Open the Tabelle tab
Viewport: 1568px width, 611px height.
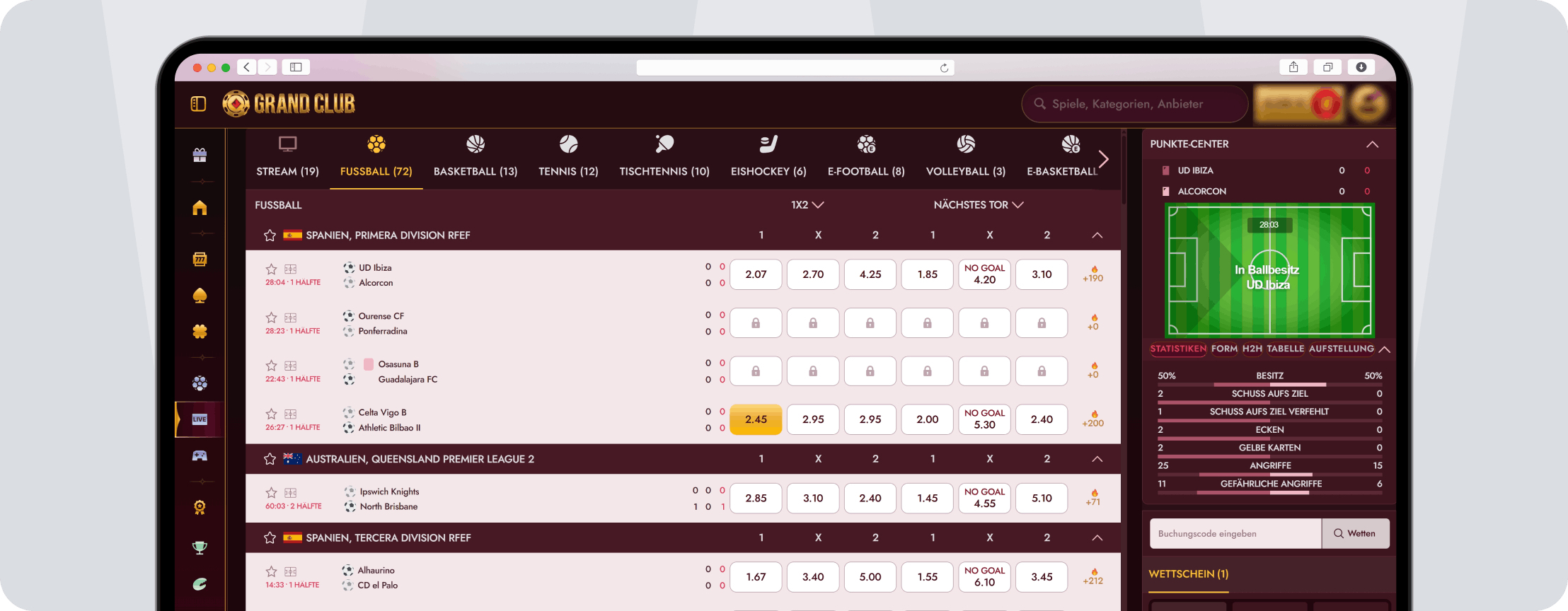[x=1286, y=349]
